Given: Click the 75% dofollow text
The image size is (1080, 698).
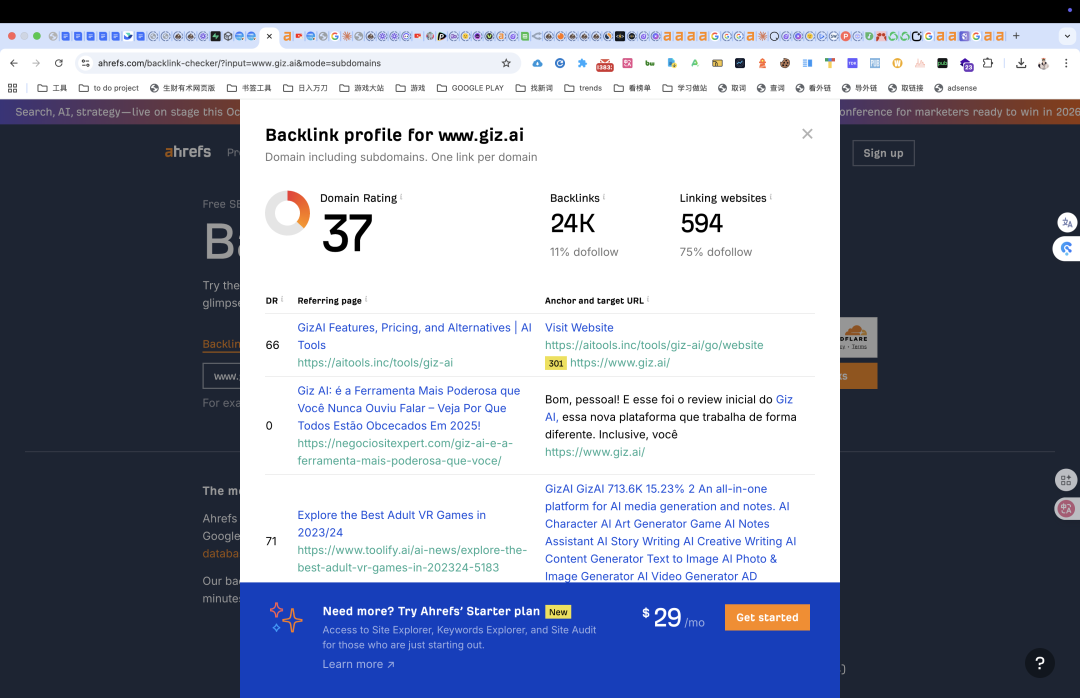Looking at the screenshot, I should (x=716, y=252).
